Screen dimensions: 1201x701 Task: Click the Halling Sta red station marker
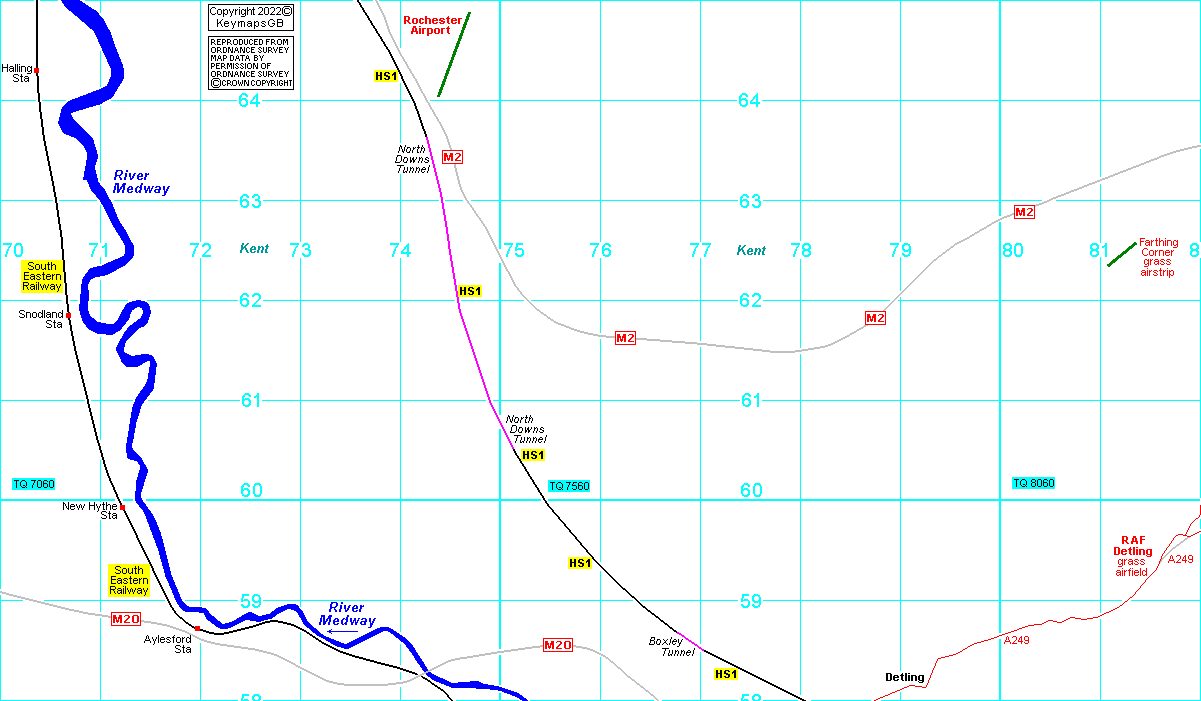[37, 70]
